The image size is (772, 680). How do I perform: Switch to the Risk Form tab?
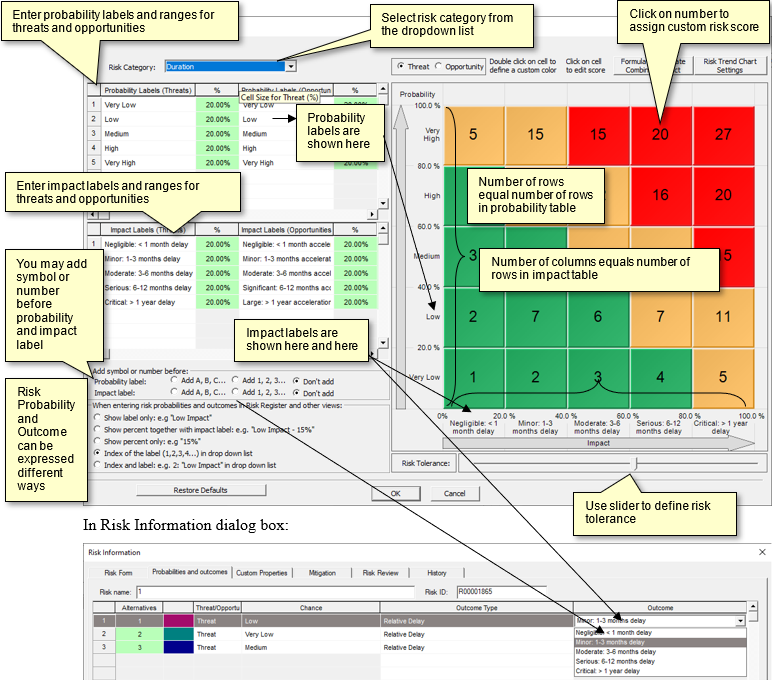(x=118, y=573)
